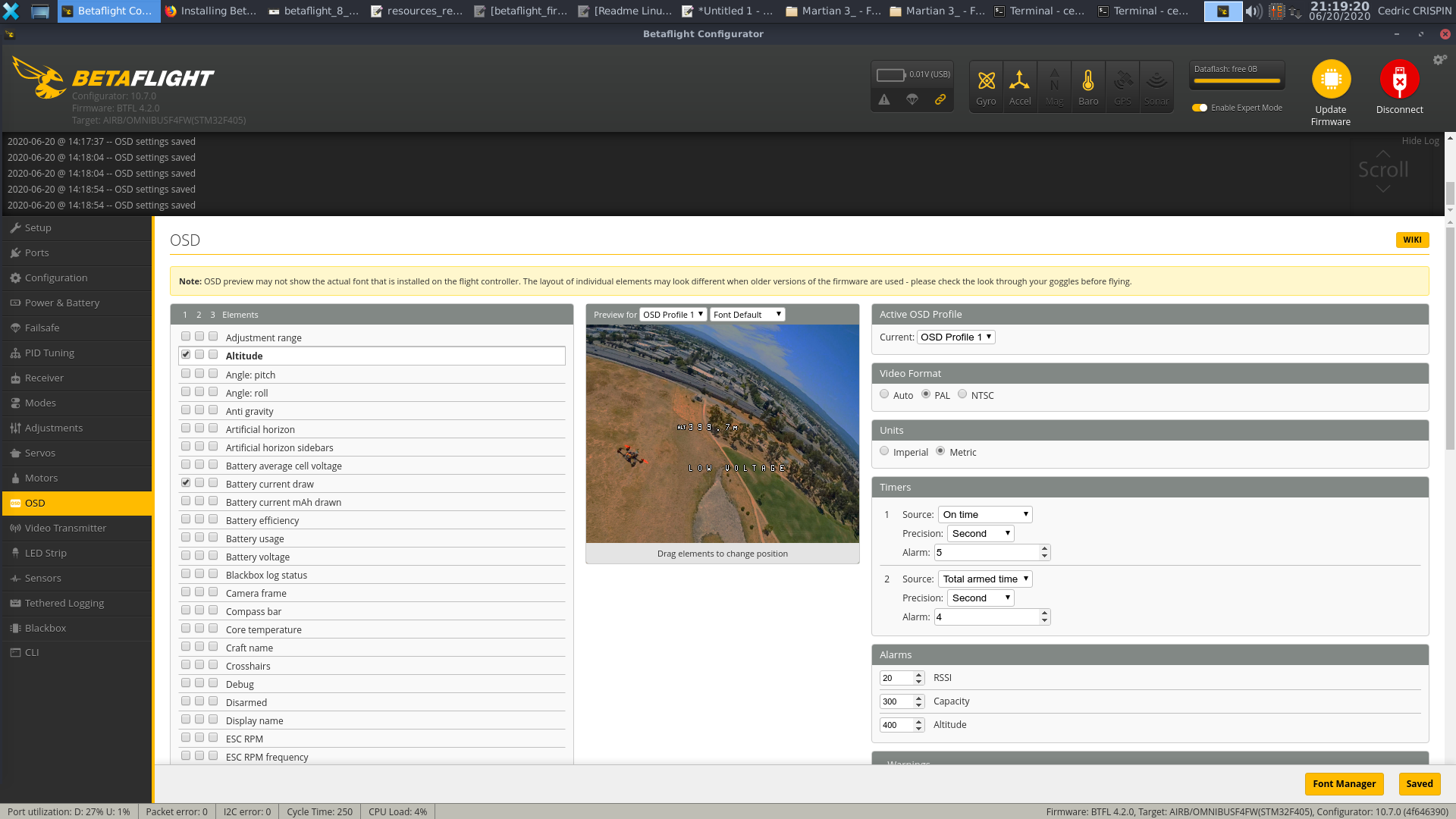Select the Imperial units radio button
Image resolution: width=1456 pixels, height=819 pixels.
click(884, 450)
